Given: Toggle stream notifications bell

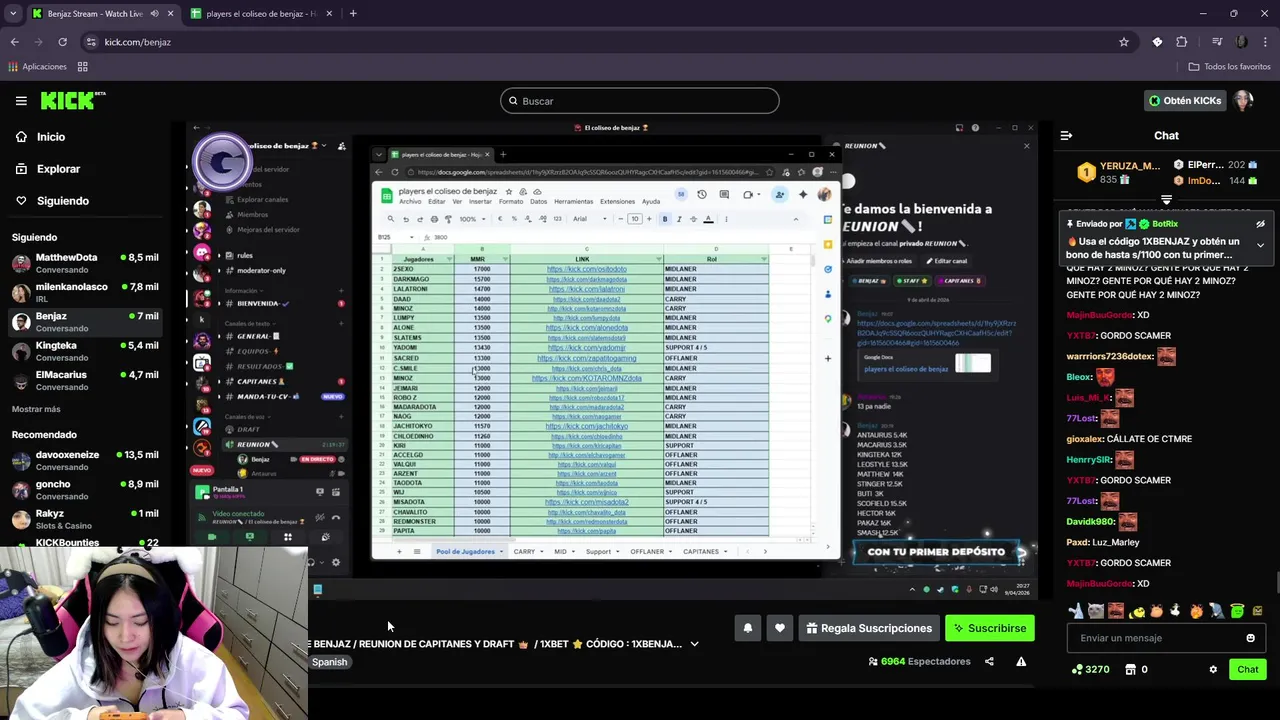Looking at the screenshot, I should 747,628.
